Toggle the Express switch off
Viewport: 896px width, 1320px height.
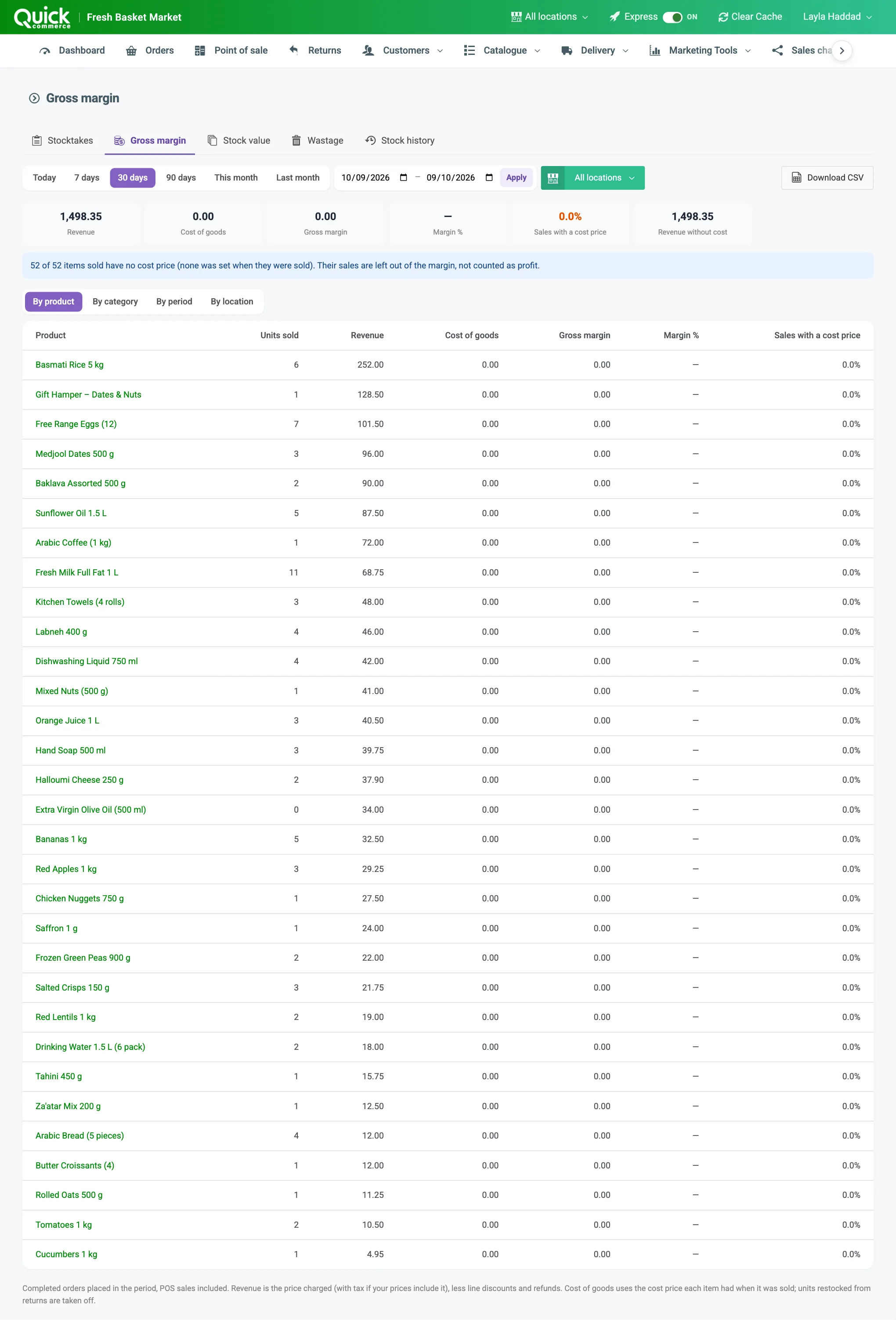(x=672, y=17)
